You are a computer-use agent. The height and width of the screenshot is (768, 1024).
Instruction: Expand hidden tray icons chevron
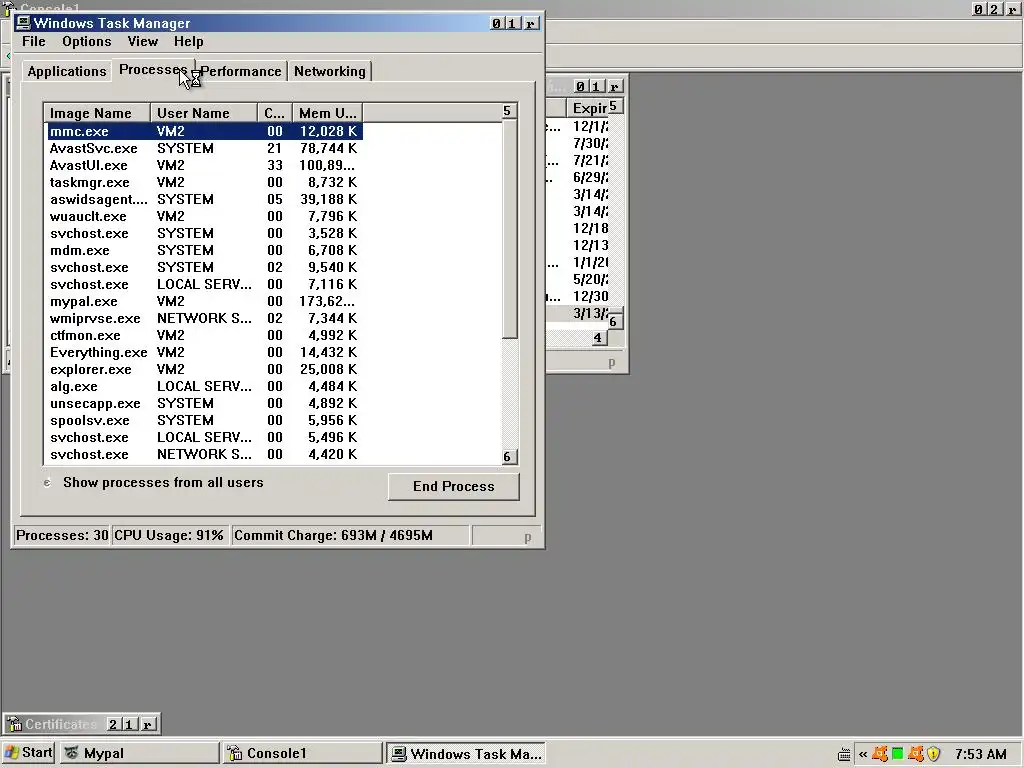point(863,754)
